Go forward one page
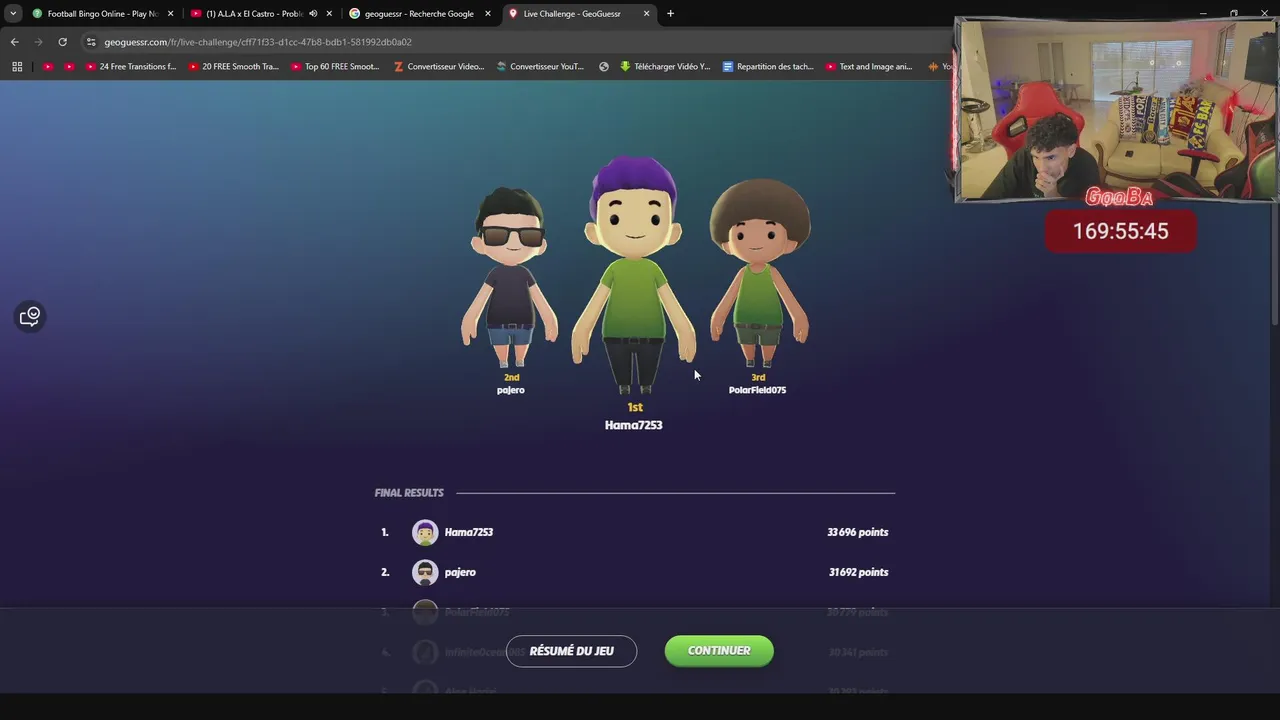Viewport: 1280px width, 720px height. click(38, 42)
